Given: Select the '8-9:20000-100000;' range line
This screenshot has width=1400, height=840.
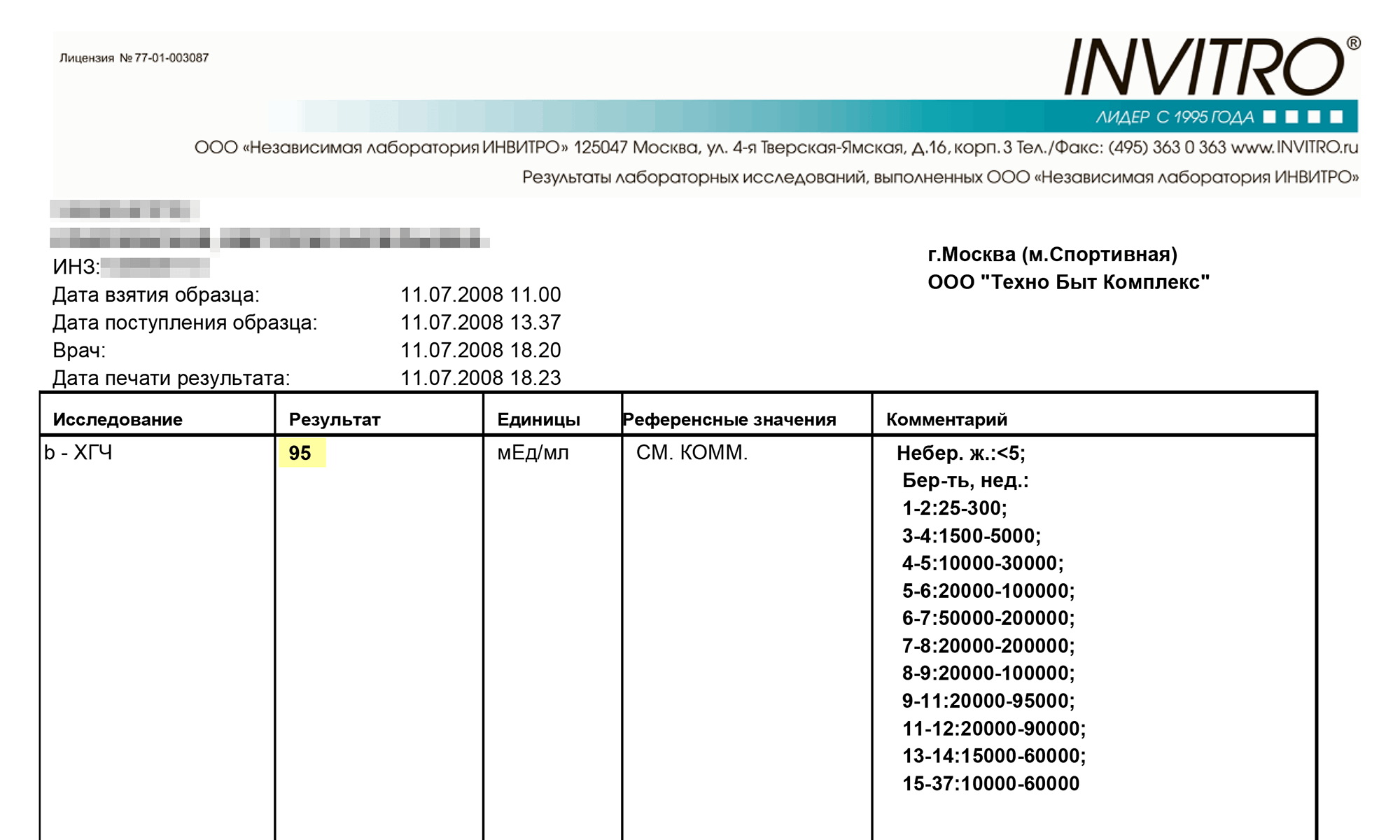Looking at the screenshot, I should tap(988, 673).
